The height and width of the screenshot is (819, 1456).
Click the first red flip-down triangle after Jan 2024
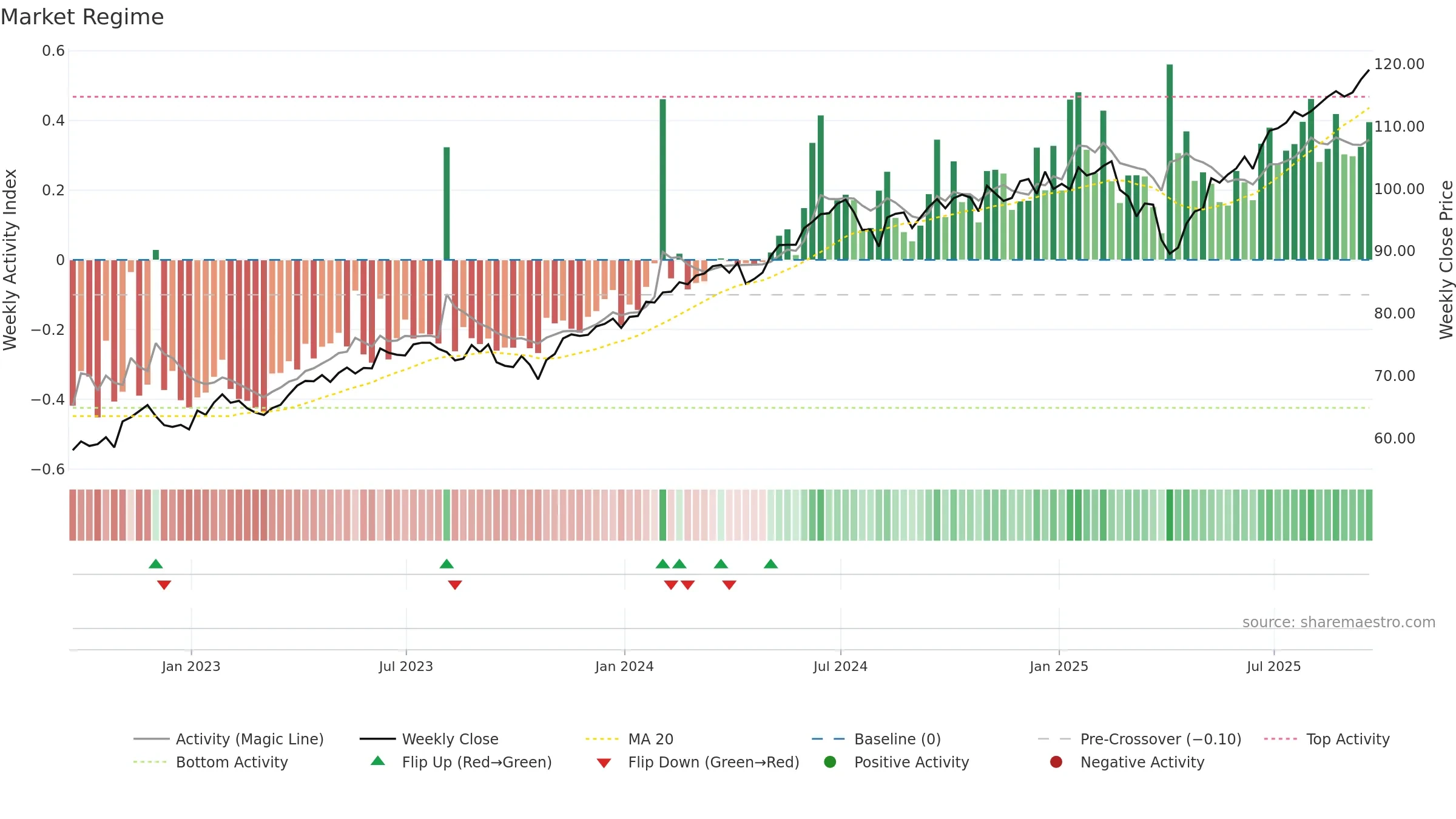671,585
